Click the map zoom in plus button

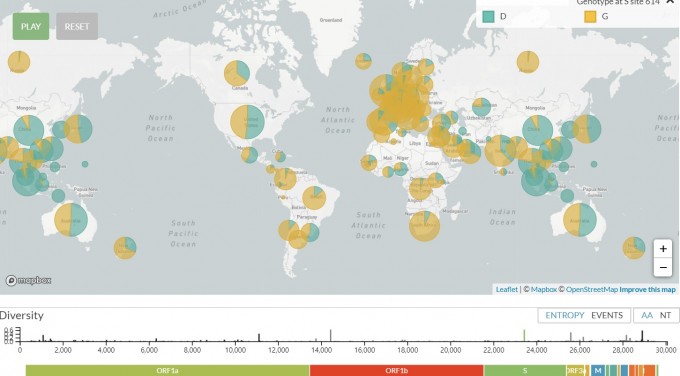coord(663,249)
